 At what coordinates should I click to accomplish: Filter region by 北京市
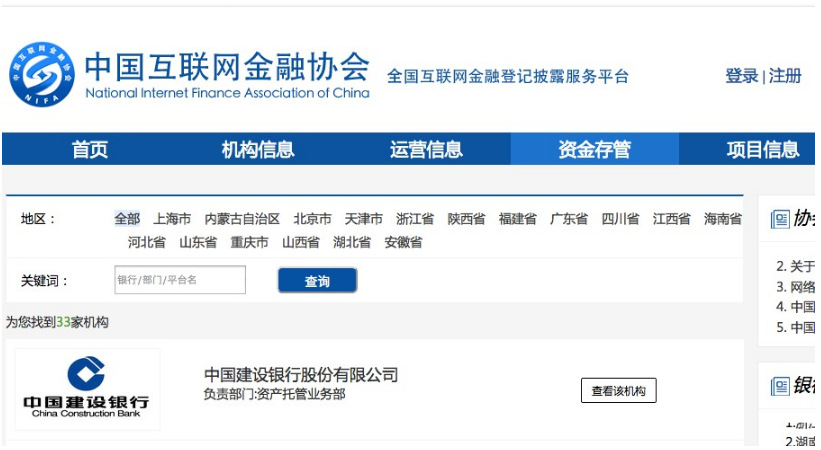point(313,218)
